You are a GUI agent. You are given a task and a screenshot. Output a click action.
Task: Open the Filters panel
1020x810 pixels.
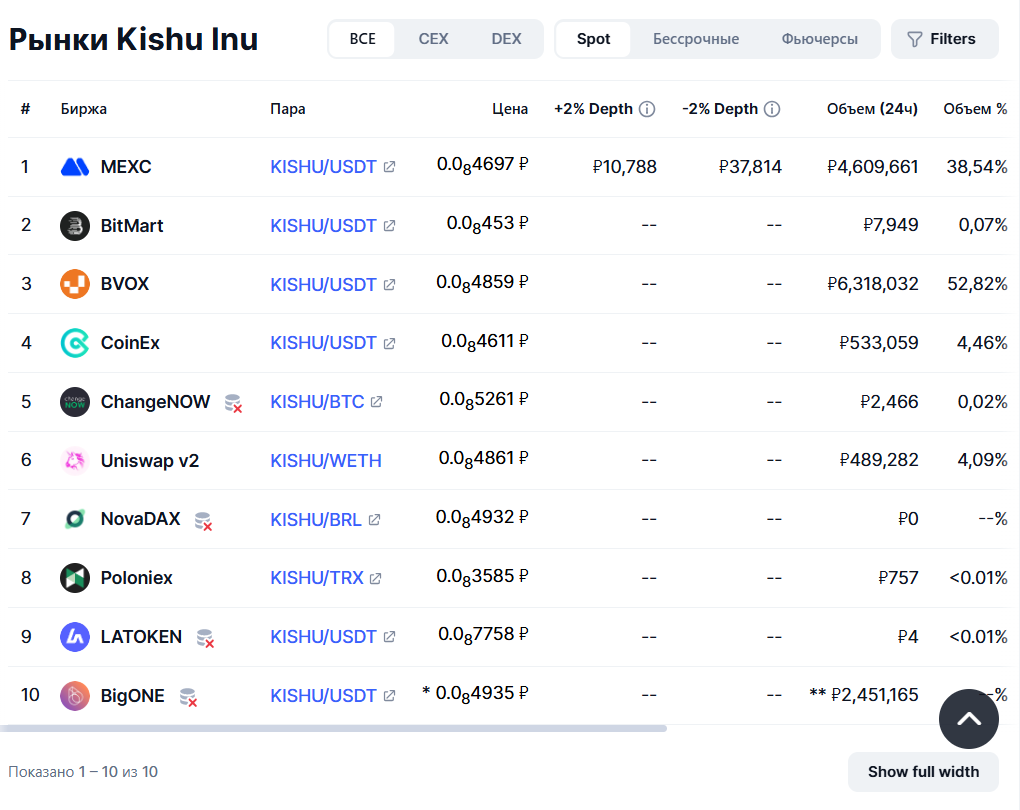[944, 39]
